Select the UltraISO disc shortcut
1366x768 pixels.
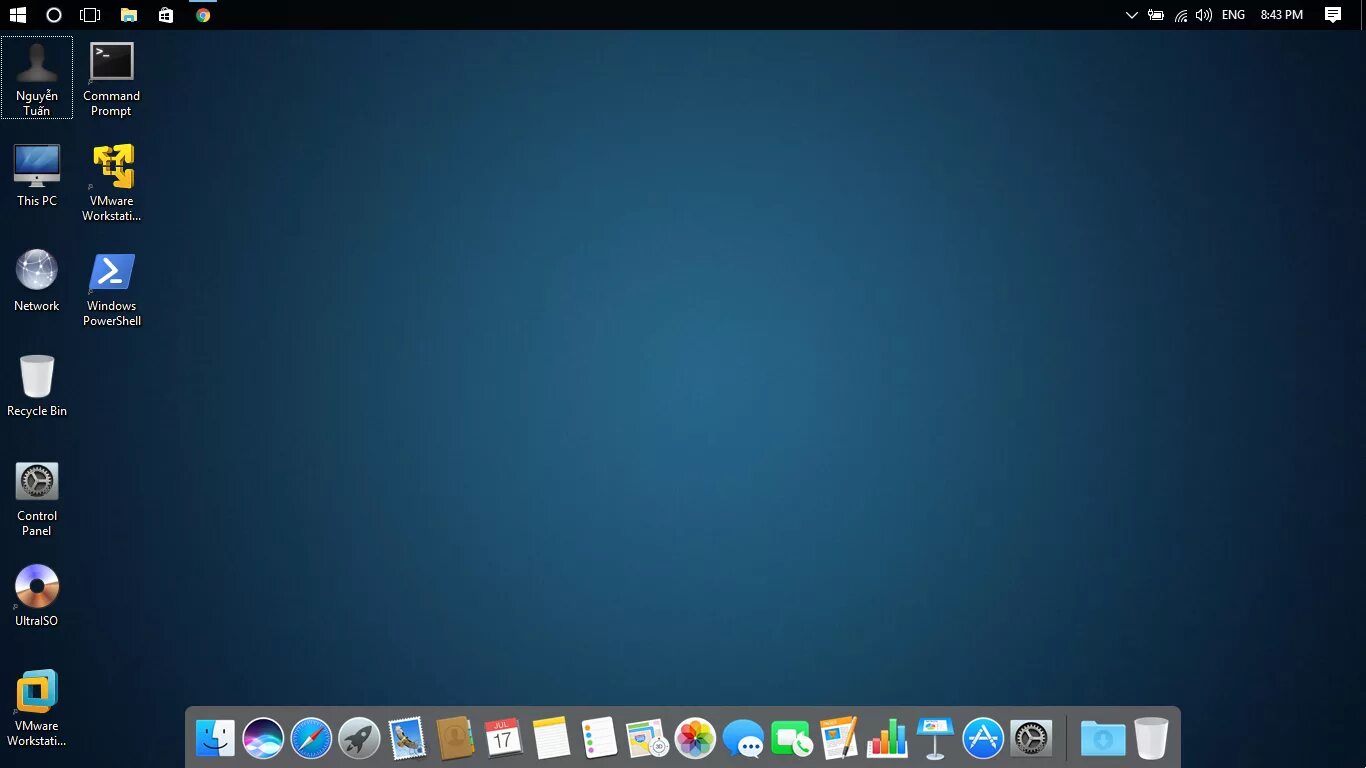coord(37,595)
